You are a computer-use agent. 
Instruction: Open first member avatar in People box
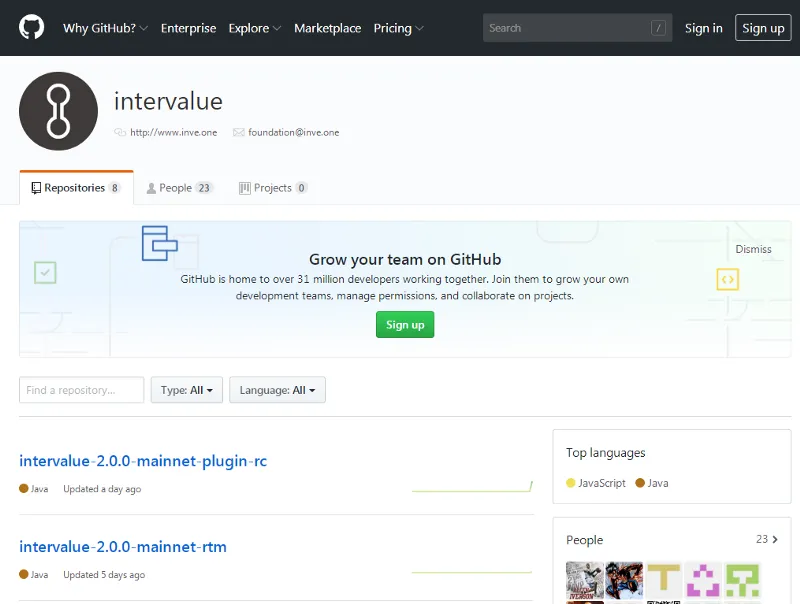(x=585, y=580)
